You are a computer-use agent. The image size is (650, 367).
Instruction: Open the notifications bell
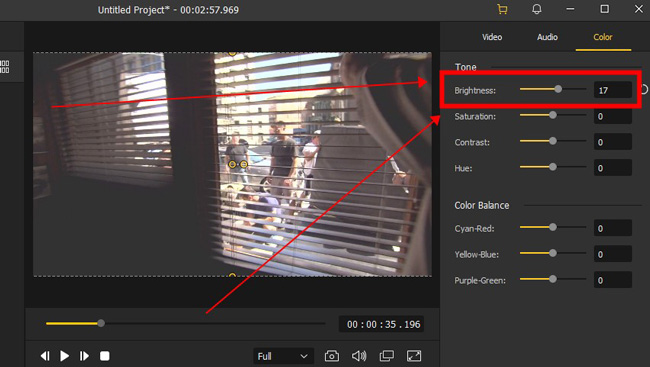tap(536, 9)
